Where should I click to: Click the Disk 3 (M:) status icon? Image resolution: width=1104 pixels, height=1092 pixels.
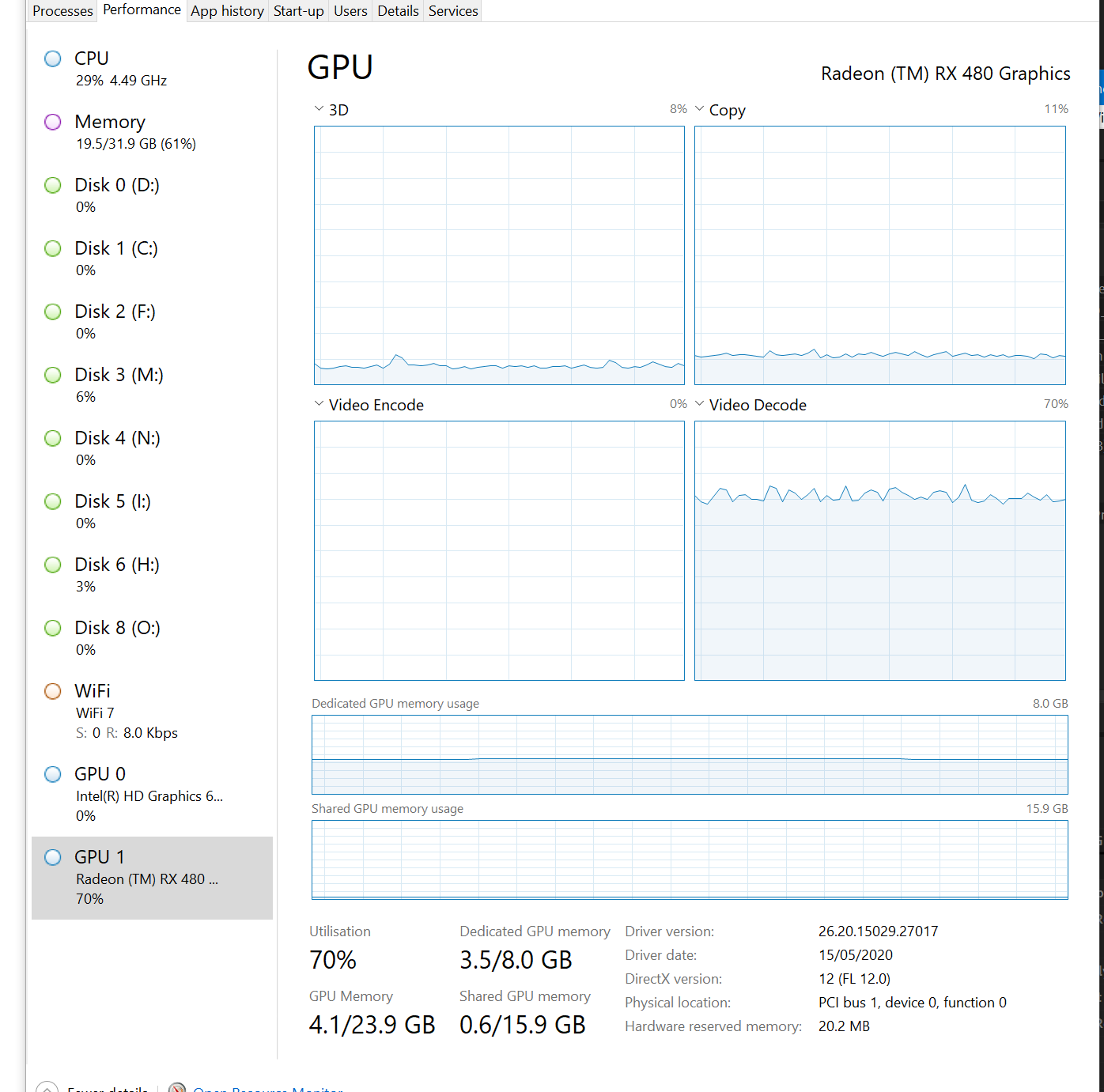click(52, 374)
